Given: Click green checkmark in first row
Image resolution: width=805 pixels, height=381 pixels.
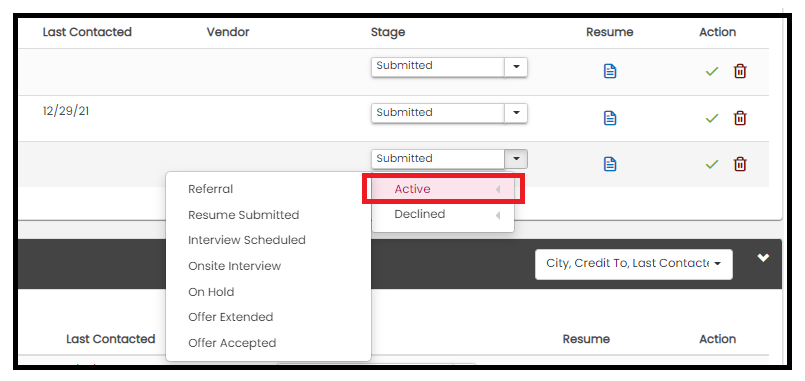Looking at the screenshot, I should tap(712, 71).
